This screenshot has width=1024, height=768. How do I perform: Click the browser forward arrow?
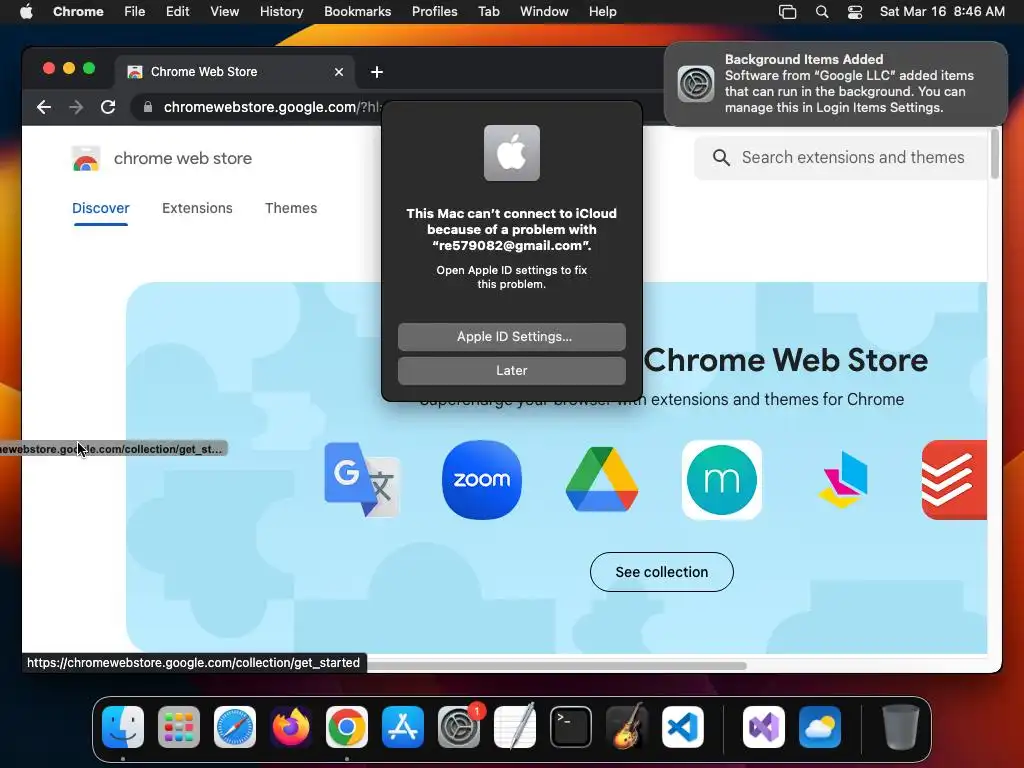click(x=76, y=107)
